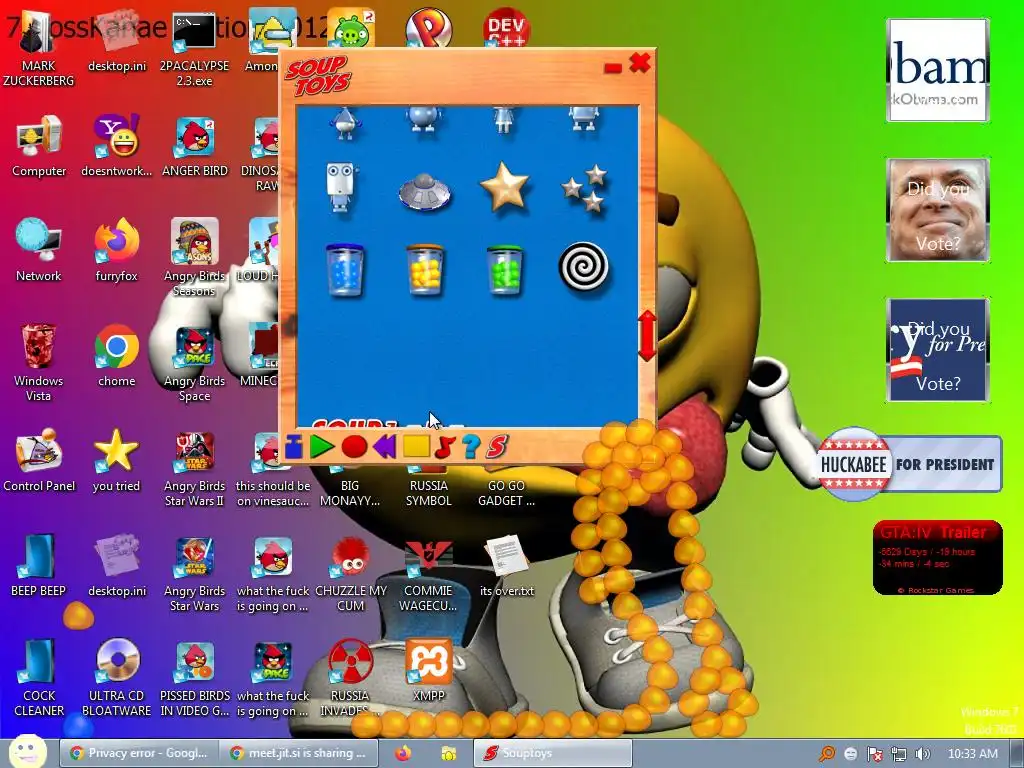Select the doesntwork Yahoo icon

pos(116,146)
